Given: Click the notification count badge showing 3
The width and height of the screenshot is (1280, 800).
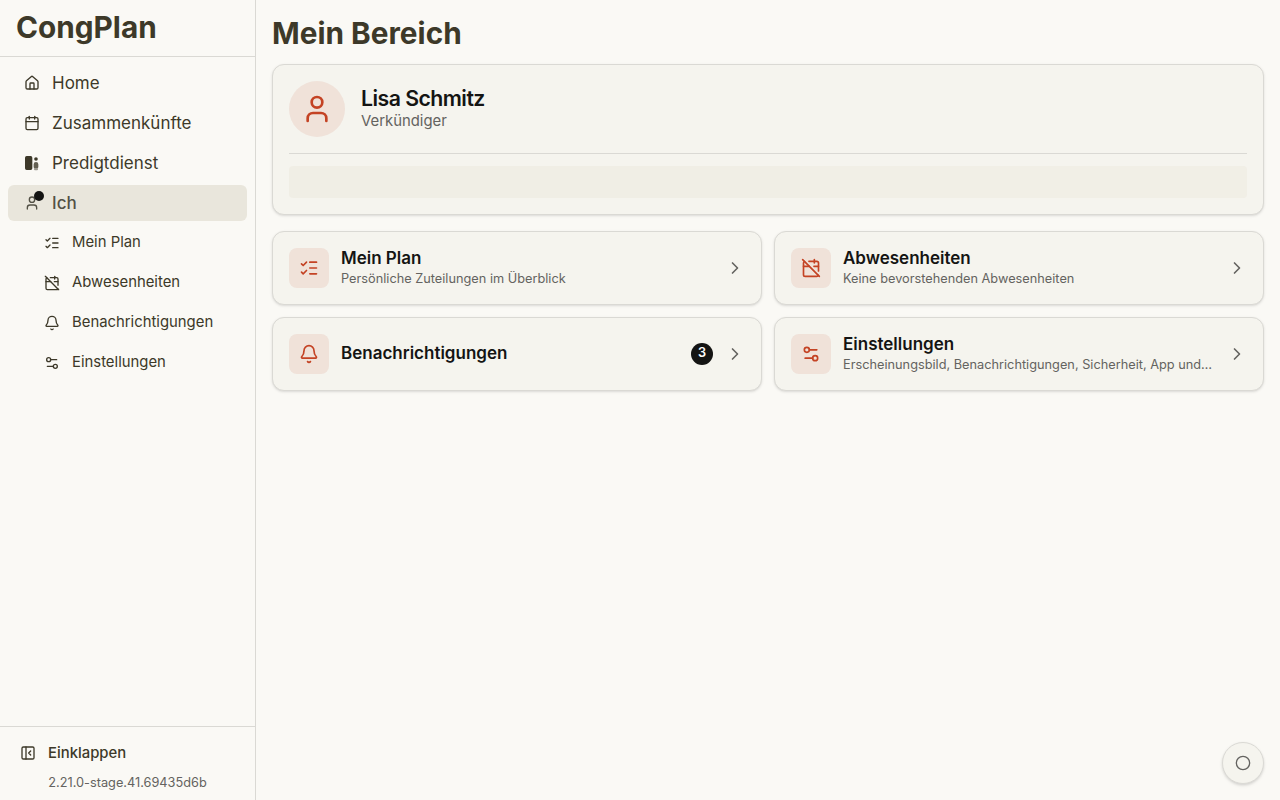Looking at the screenshot, I should pos(702,353).
